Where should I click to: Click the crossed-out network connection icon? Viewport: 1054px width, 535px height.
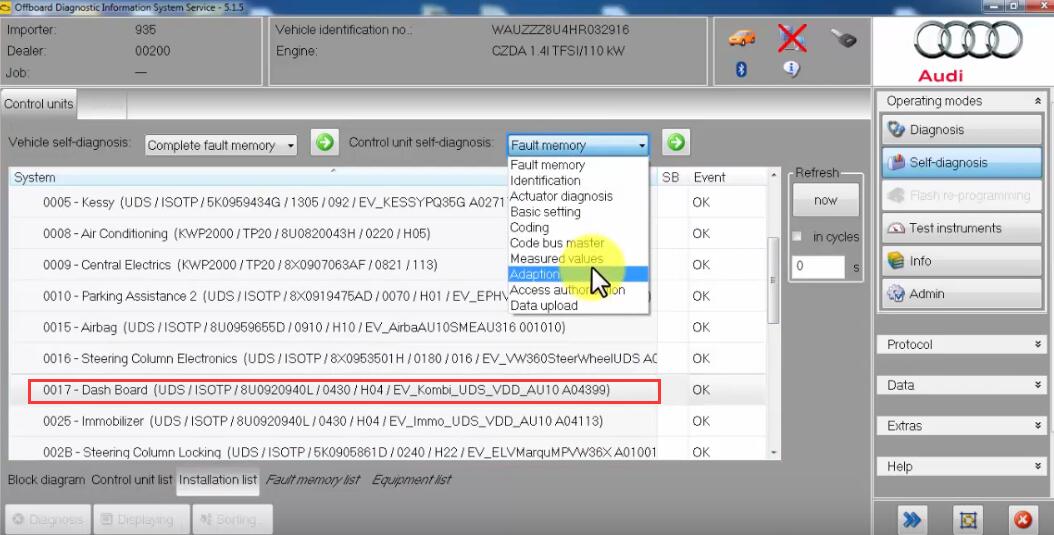pyautogui.click(x=793, y=38)
